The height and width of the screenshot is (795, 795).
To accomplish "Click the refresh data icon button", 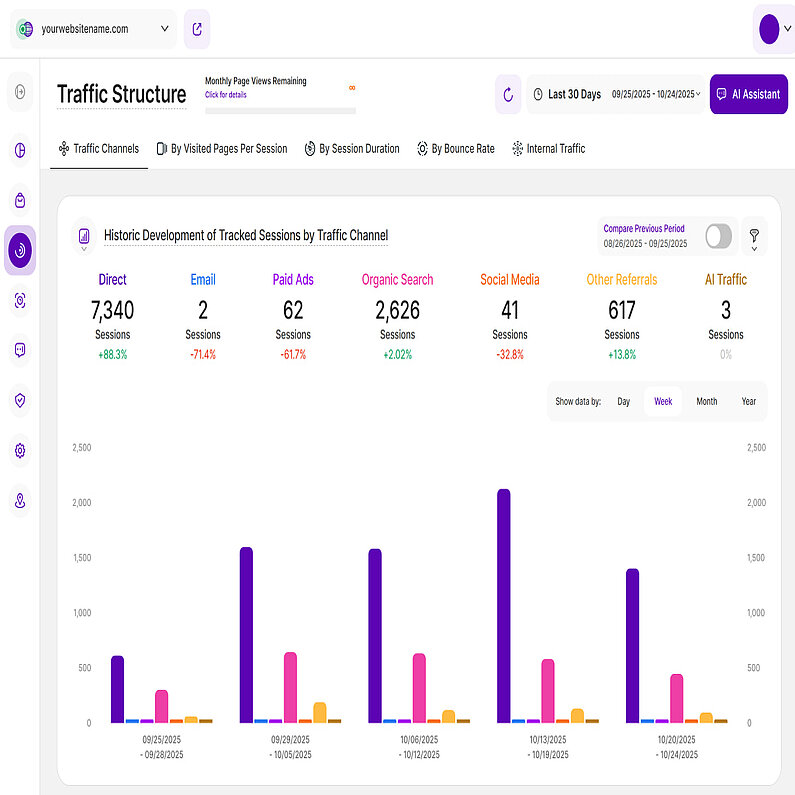I will pos(508,95).
